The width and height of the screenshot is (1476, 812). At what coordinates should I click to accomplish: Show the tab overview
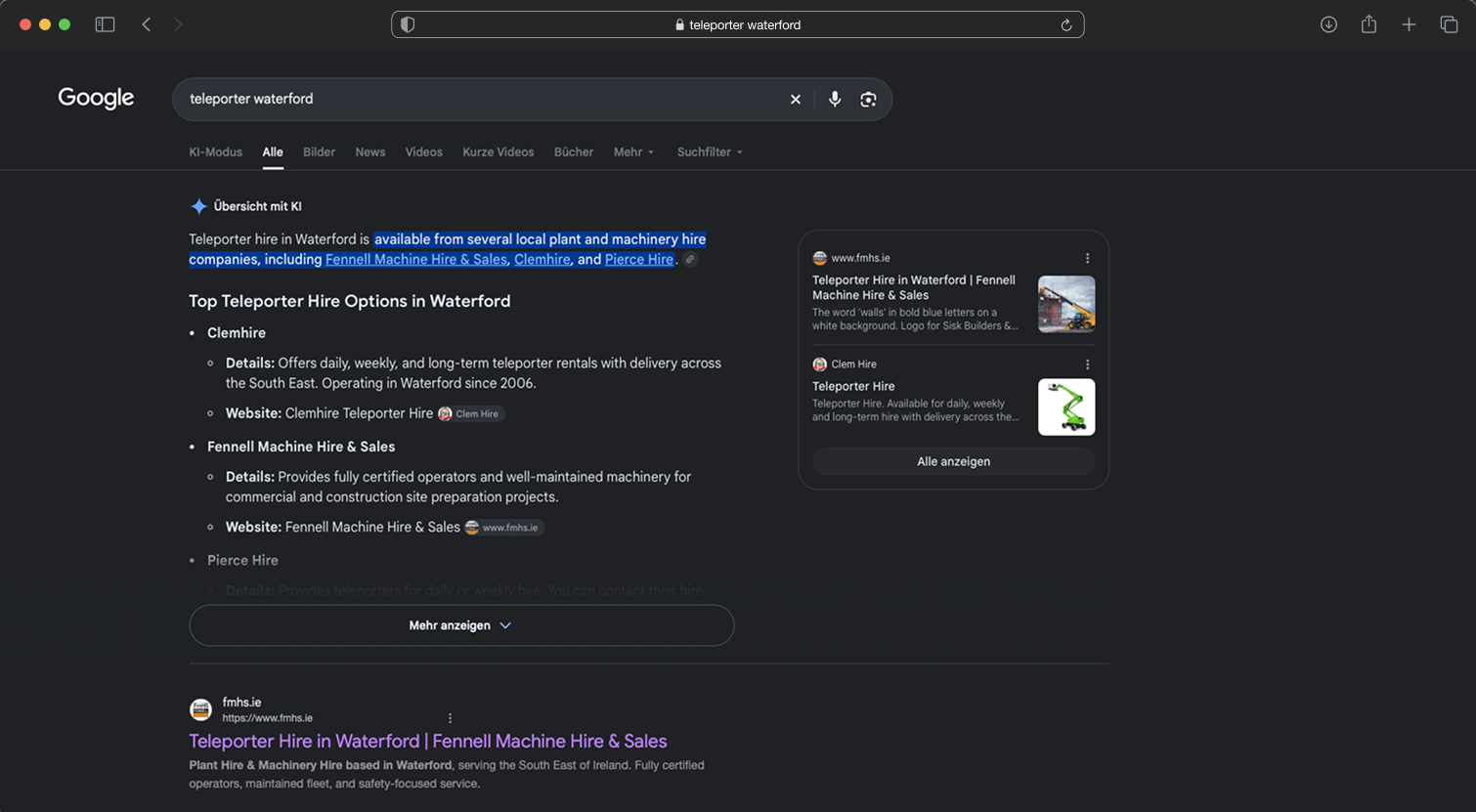(1449, 24)
